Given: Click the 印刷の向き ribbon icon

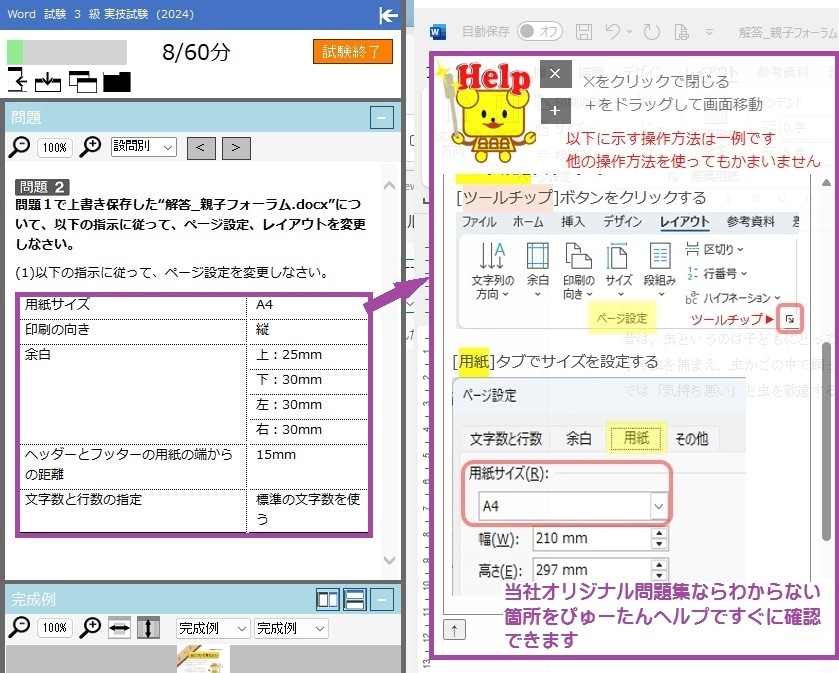Looking at the screenshot, I should [578, 271].
